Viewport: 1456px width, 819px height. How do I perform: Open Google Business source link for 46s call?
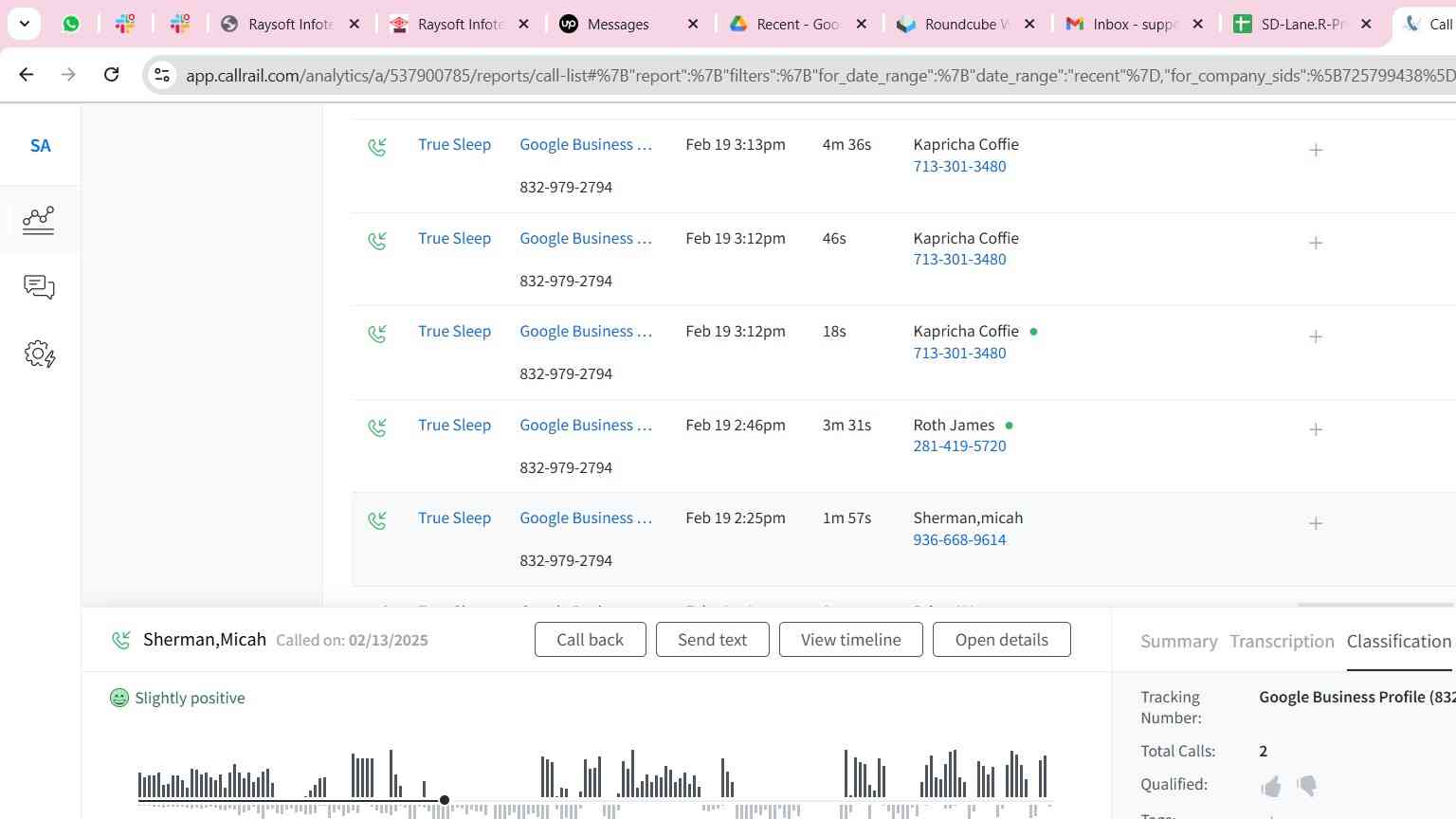[x=586, y=239]
